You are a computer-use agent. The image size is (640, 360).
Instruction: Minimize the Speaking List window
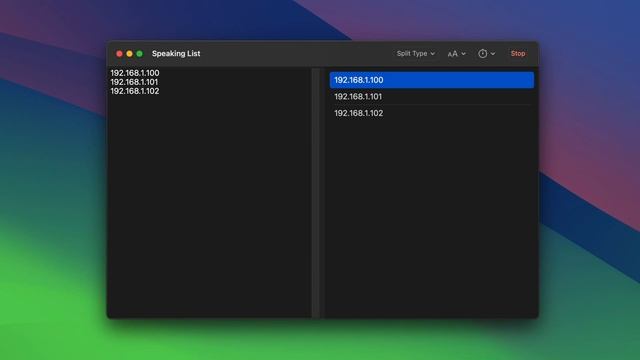[x=129, y=53]
